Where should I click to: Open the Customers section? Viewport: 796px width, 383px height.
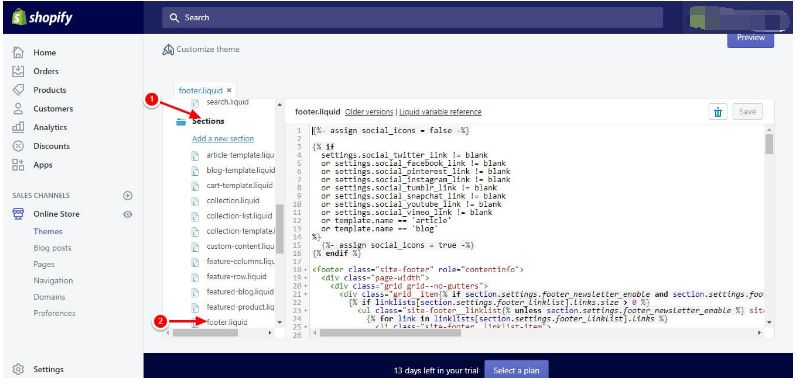coord(53,109)
